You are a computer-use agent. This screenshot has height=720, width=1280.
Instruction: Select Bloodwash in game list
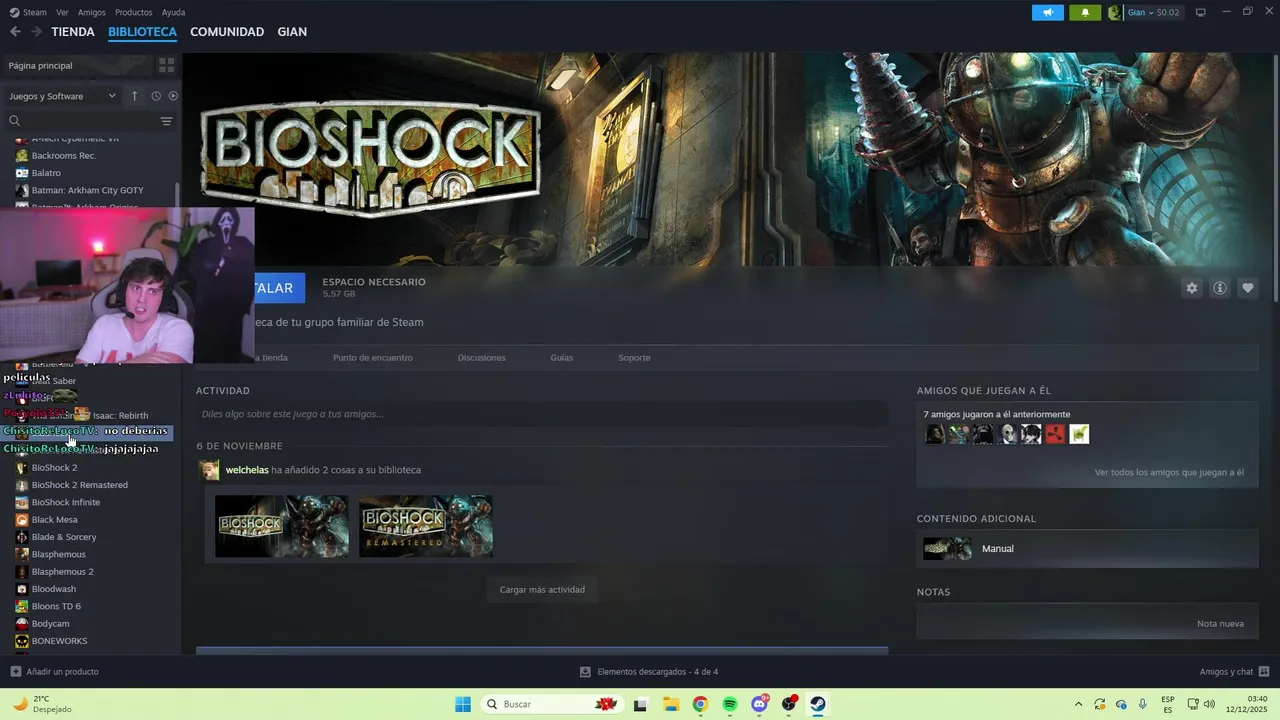pos(53,589)
